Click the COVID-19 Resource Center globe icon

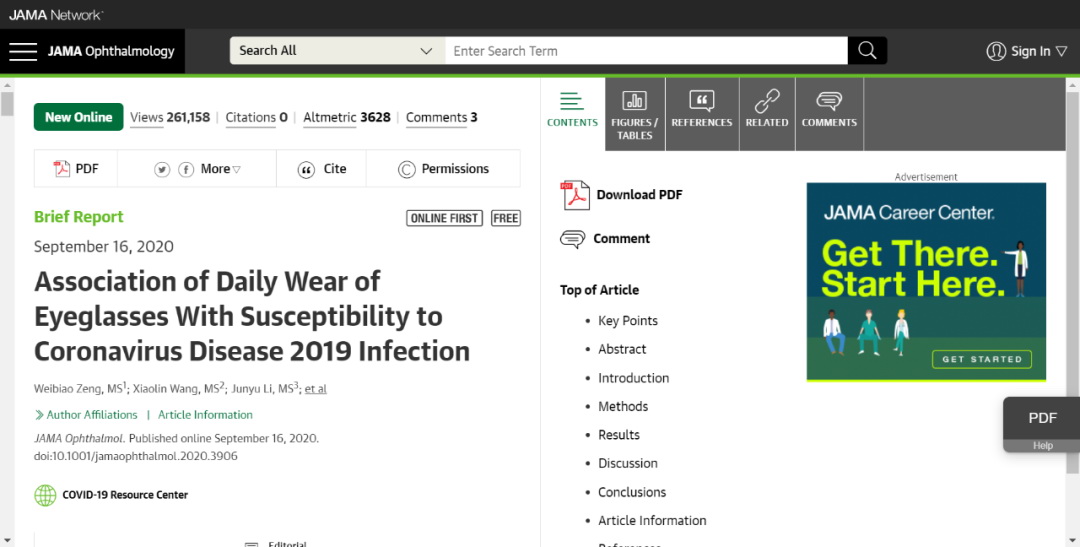point(45,495)
